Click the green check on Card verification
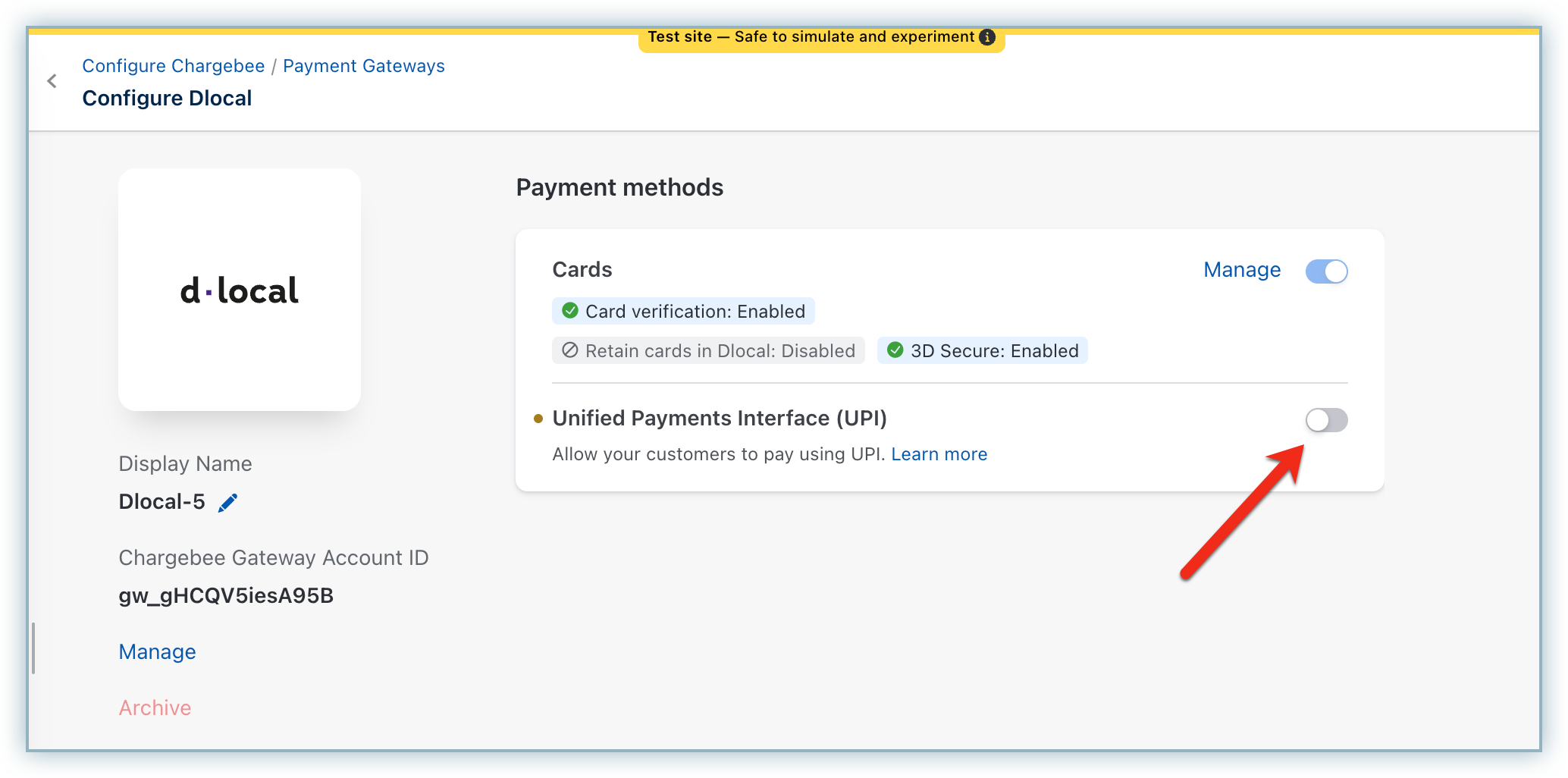Screen dimensions: 1568x778 tap(570, 311)
